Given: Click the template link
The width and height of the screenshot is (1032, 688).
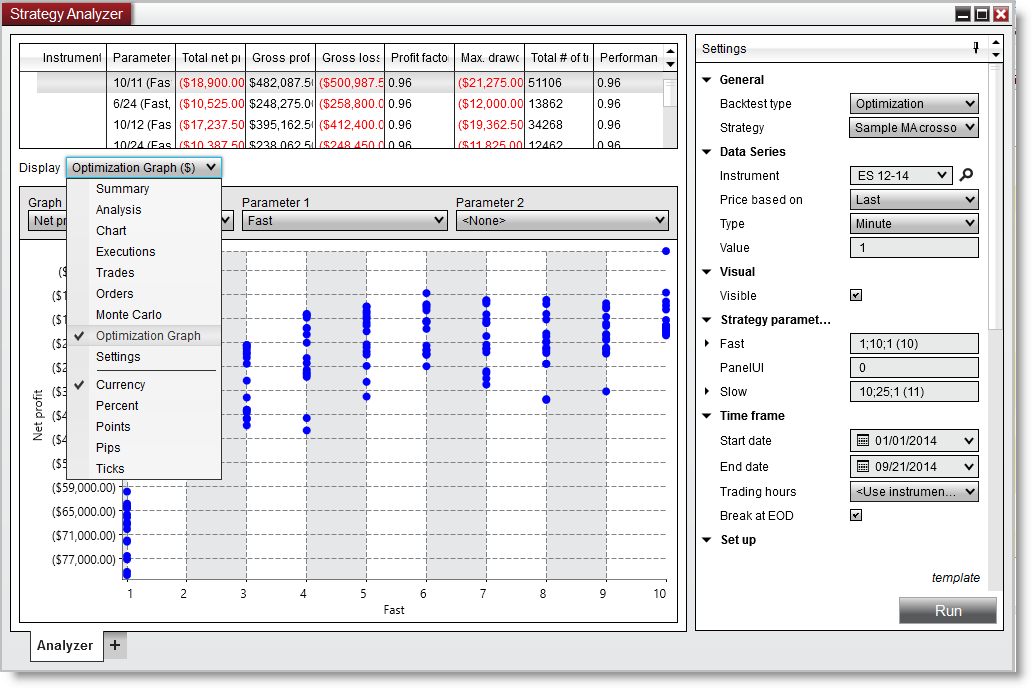Looking at the screenshot, I should (956, 578).
